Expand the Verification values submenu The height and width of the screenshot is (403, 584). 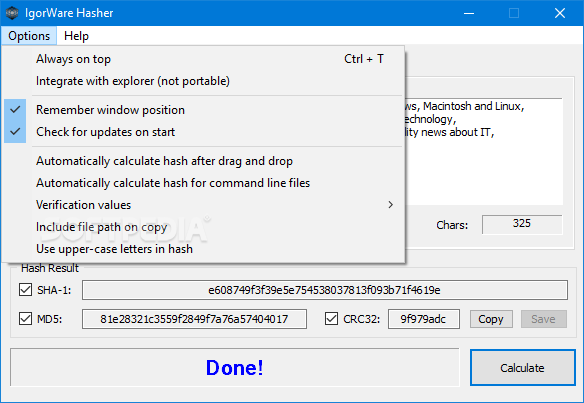click(x=203, y=205)
